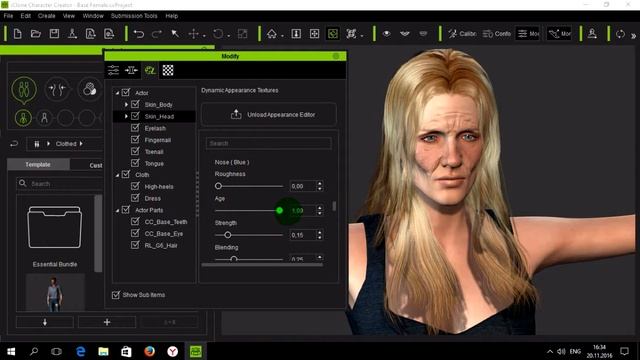The height and width of the screenshot is (360, 640).
Task: Select RL_G6_Hair tree item
Action: [x=161, y=245]
